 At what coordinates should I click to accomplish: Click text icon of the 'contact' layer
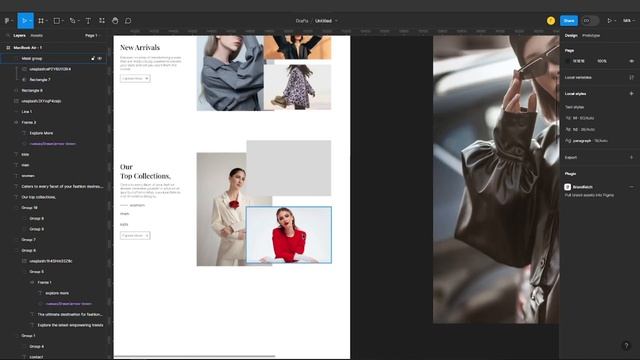[x=24, y=357]
